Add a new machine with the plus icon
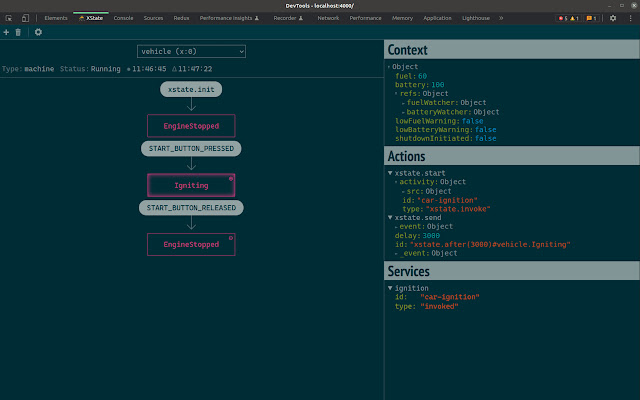640x400 pixels. click(6, 32)
